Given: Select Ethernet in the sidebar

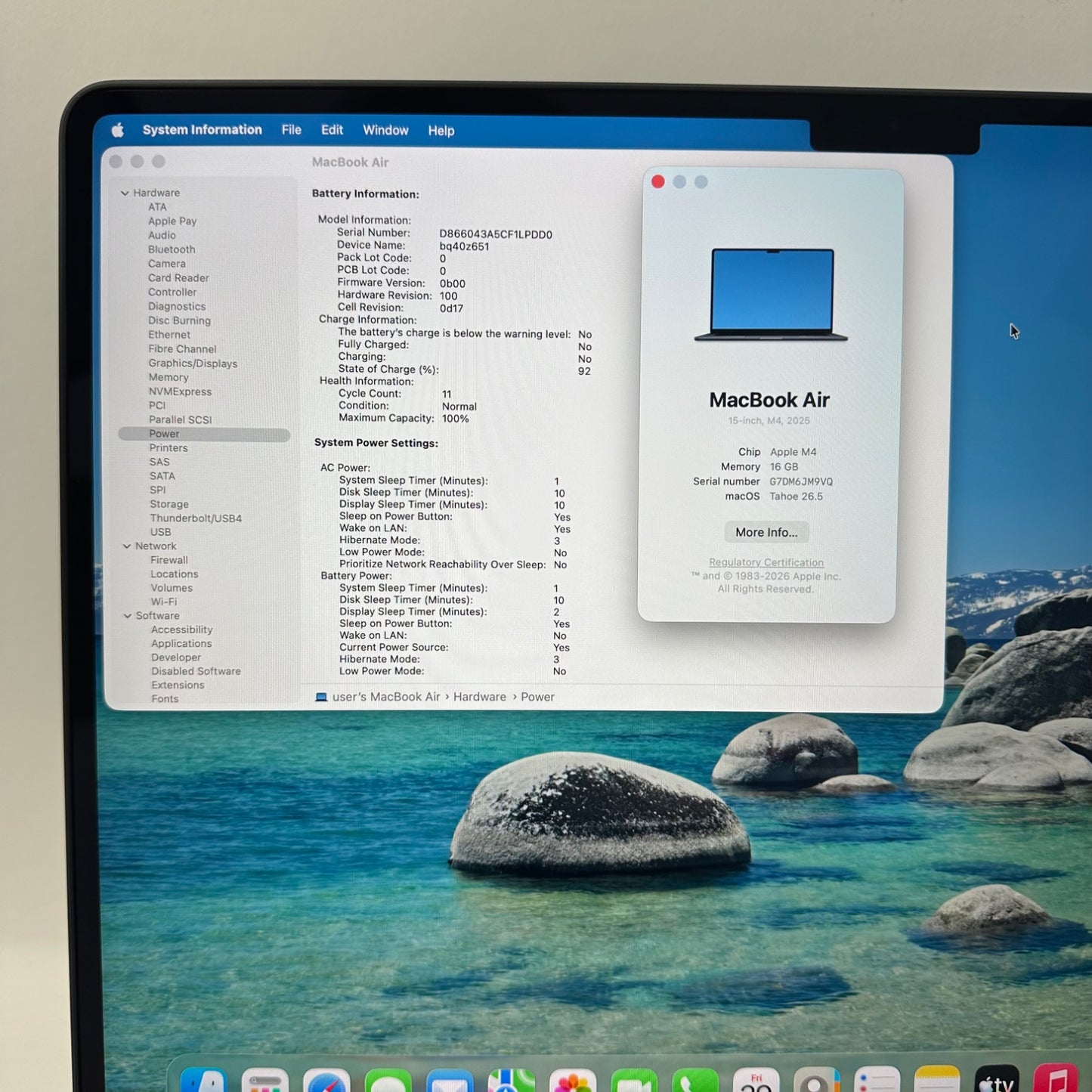Looking at the screenshot, I should (x=169, y=335).
